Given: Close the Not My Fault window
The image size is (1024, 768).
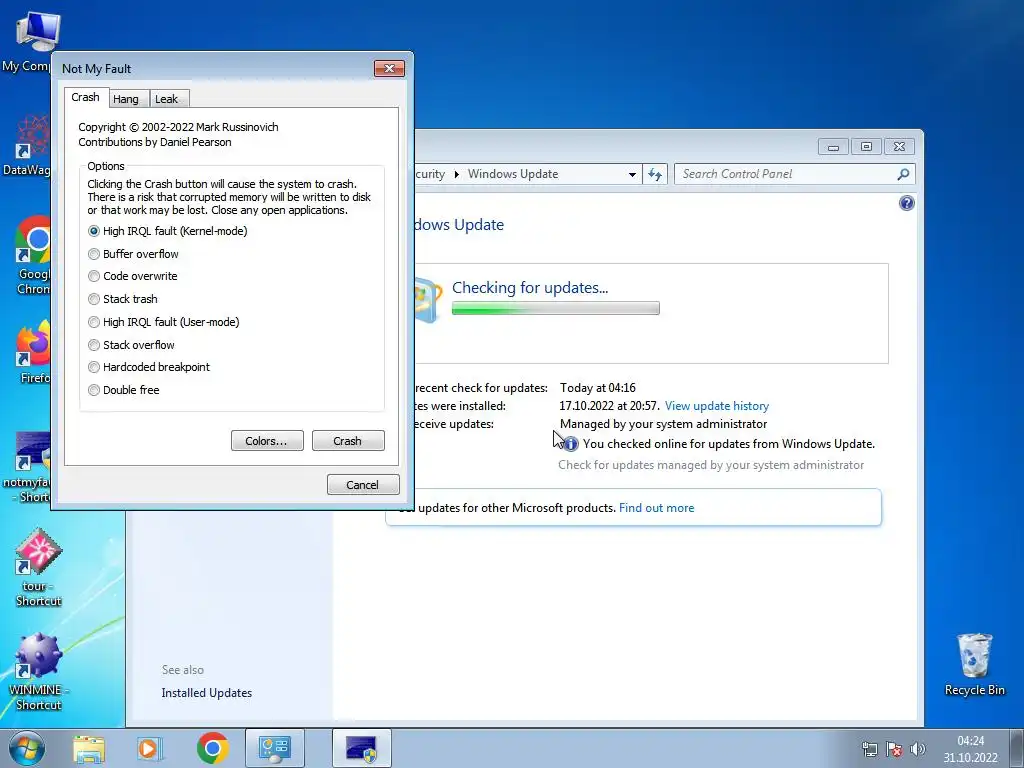Looking at the screenshot, I should (389, 69).
